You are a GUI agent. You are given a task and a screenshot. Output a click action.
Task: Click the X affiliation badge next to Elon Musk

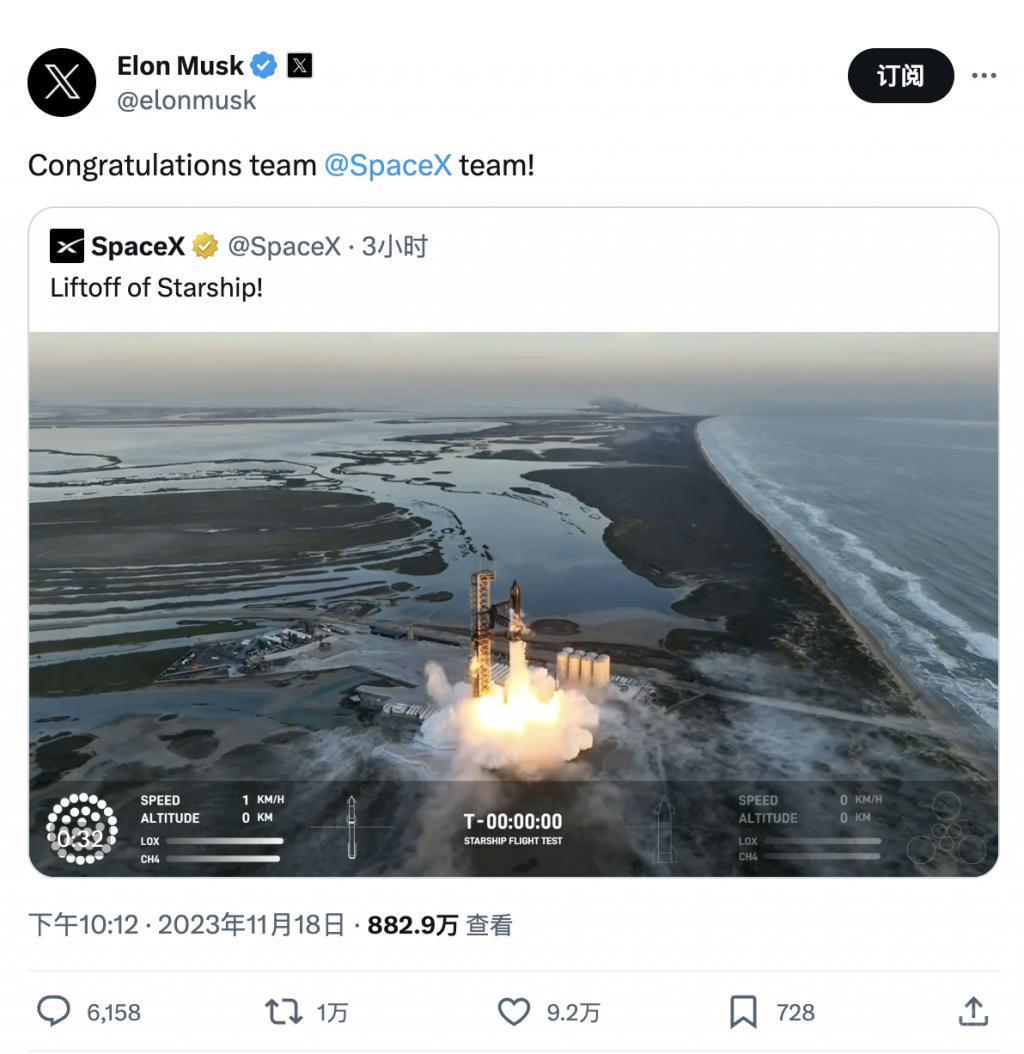297,64
